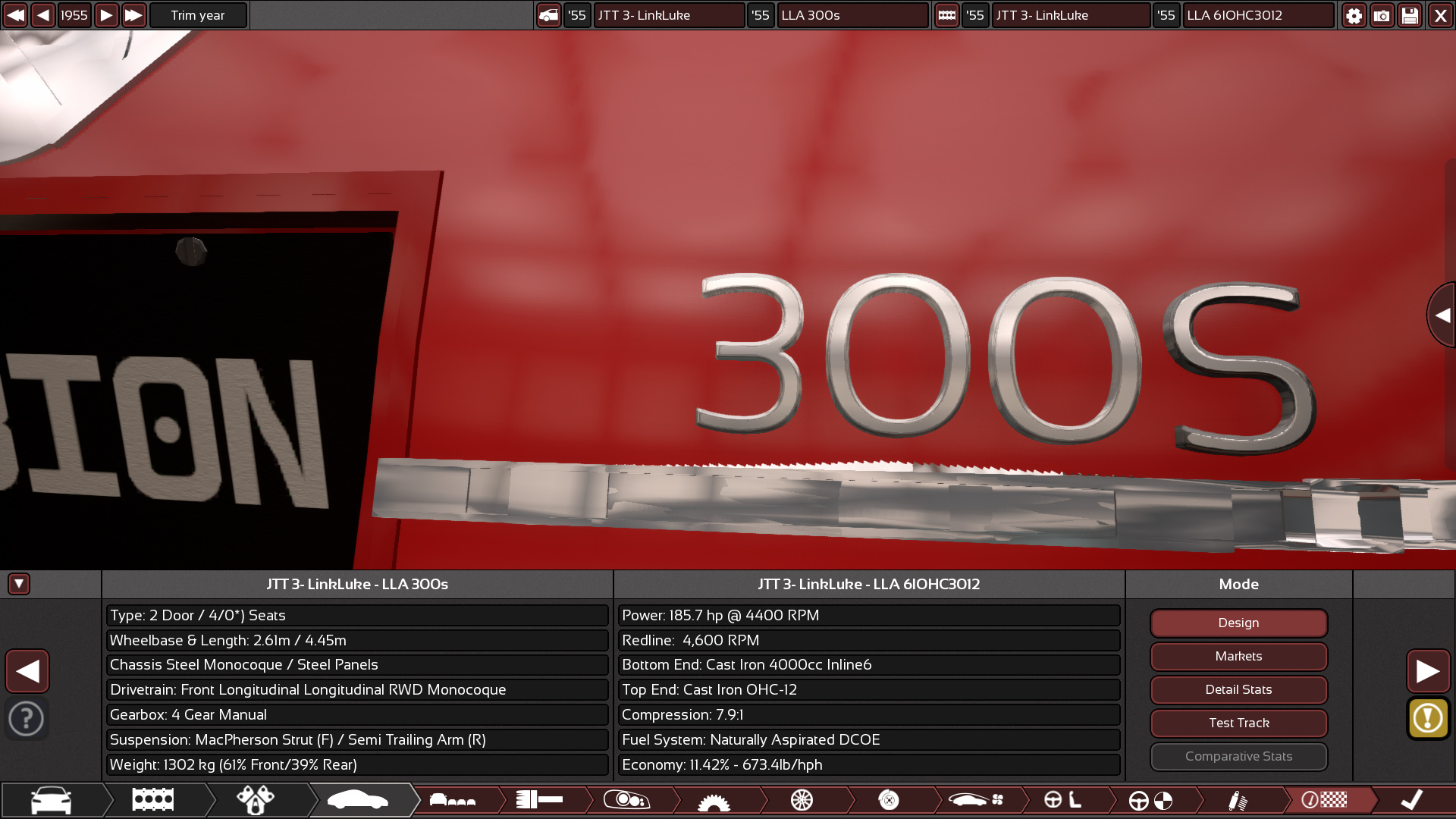Click the LLA 6IOHC3012 engine variant field
The image size is (1456, 819).
pos(1257,15)
